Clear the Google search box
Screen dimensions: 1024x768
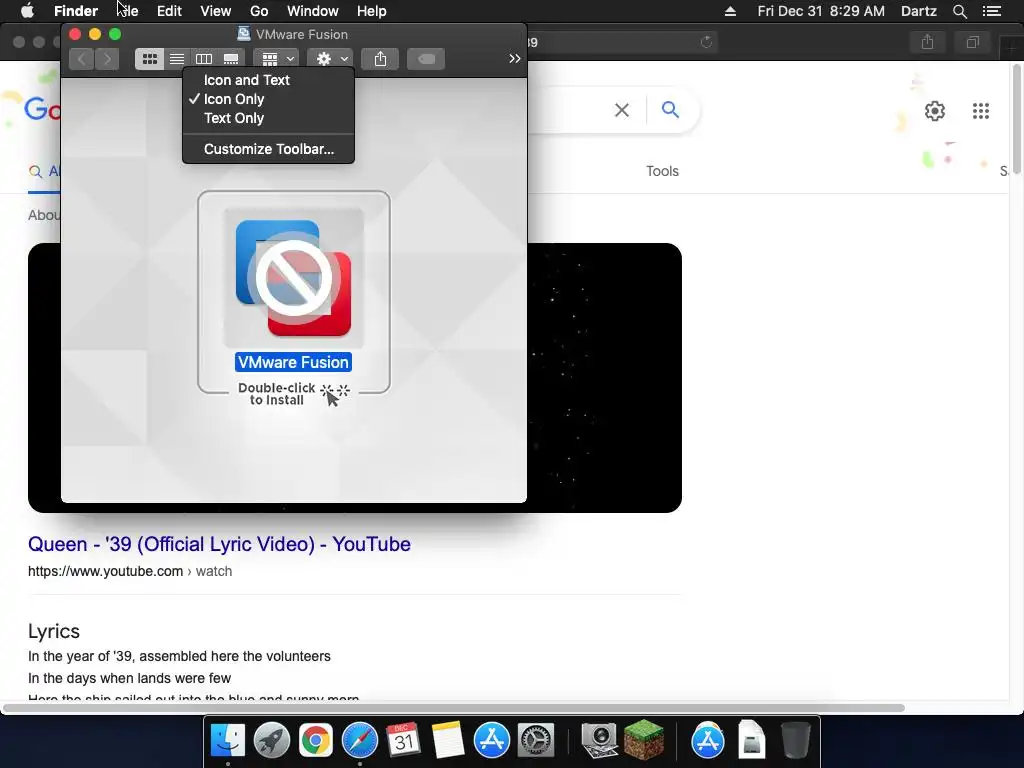(x=622, y=110)
